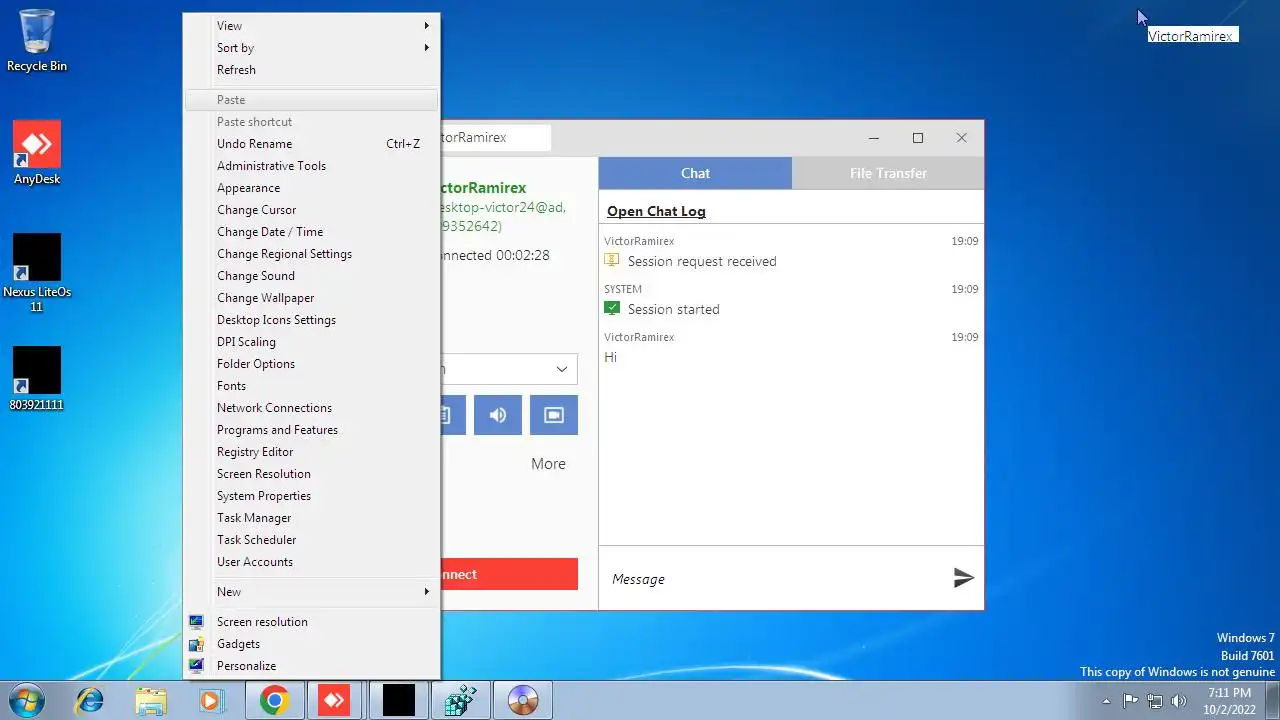Switch to the Chat tab
The height and width of the screenshot is (720, 1280).
pos(695,173)
